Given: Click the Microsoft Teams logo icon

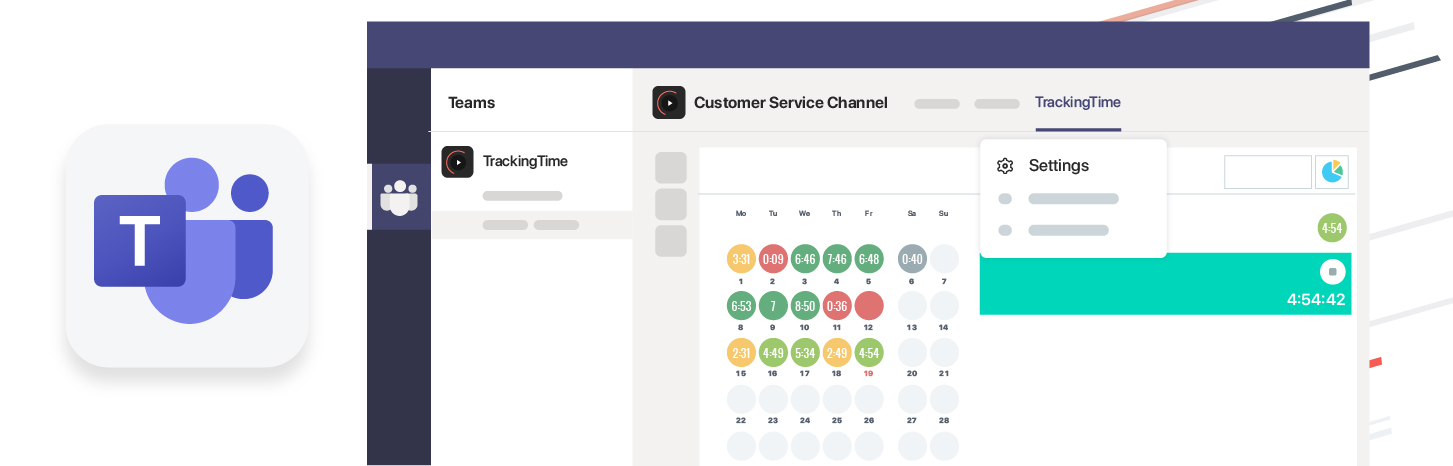Looking at the screenshot, I should (x=186, y=243).
